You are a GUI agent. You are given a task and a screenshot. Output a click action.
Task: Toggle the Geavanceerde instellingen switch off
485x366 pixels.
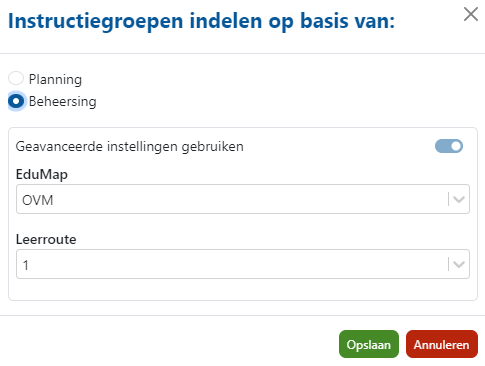point(449,146)
